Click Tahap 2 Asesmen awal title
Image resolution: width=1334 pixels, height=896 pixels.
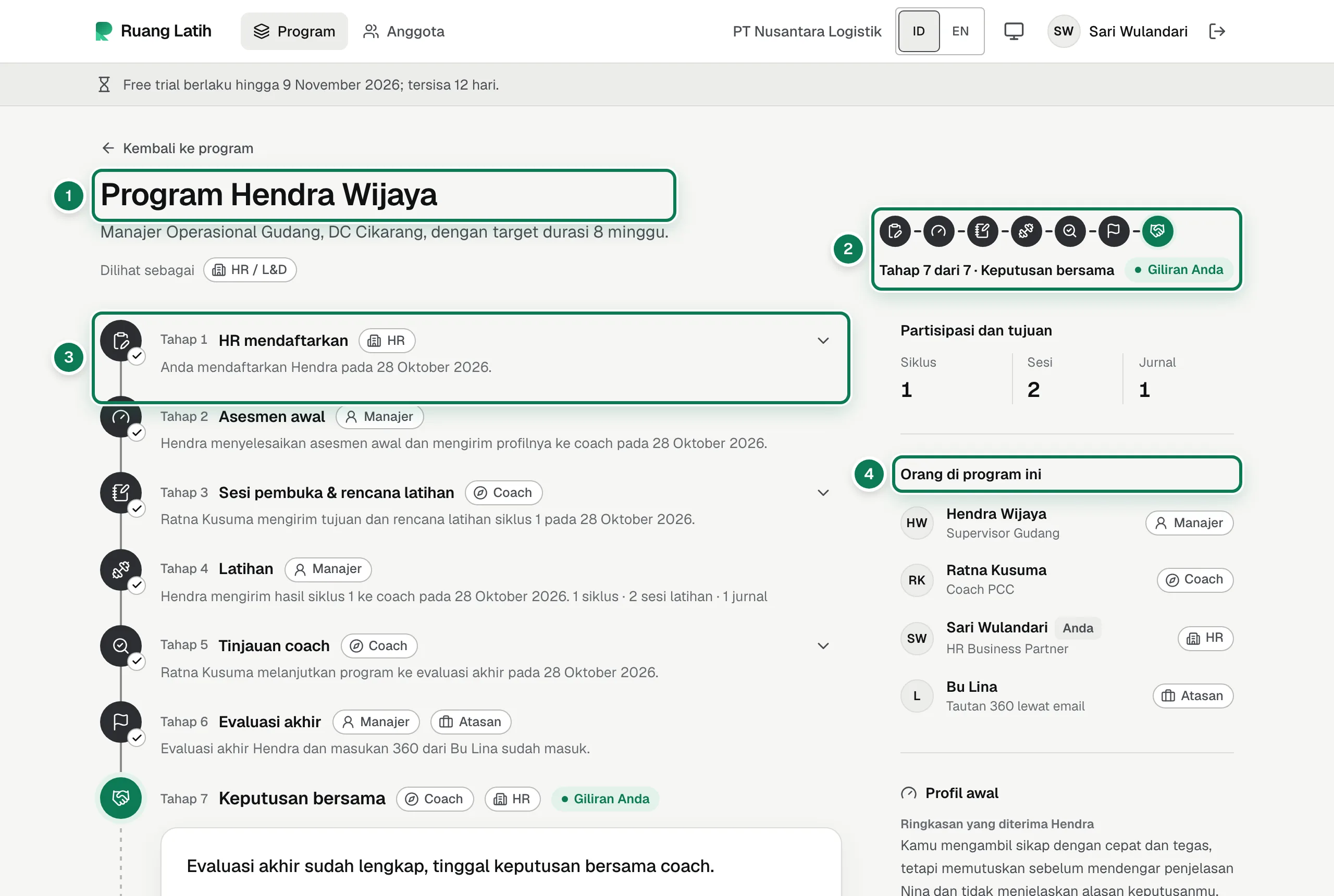(271, 417)
